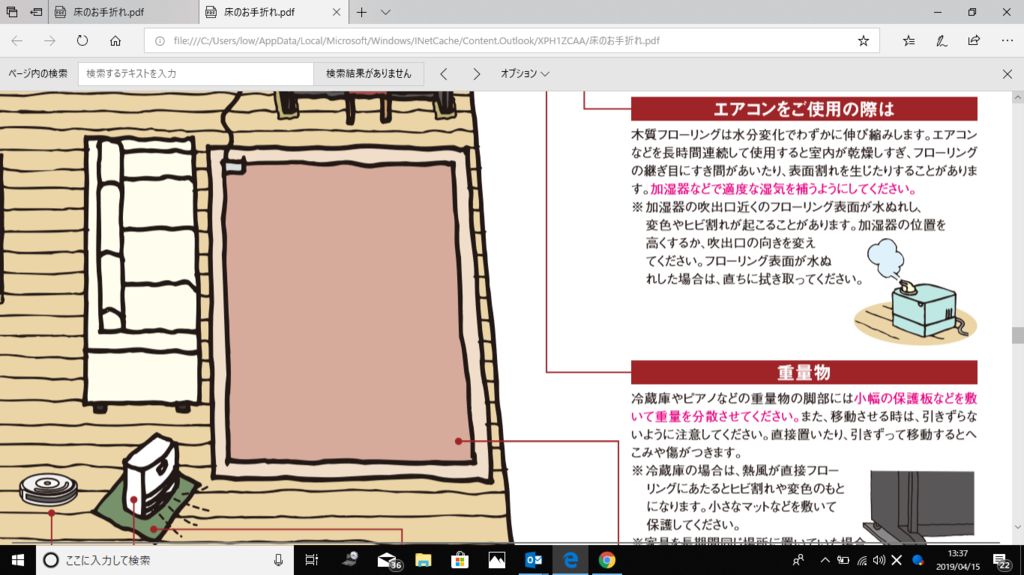Image resolution: width=1024 pixels, height=575 pixels.
Task: Open Task View on taskbar
Action: coord(312,560)
